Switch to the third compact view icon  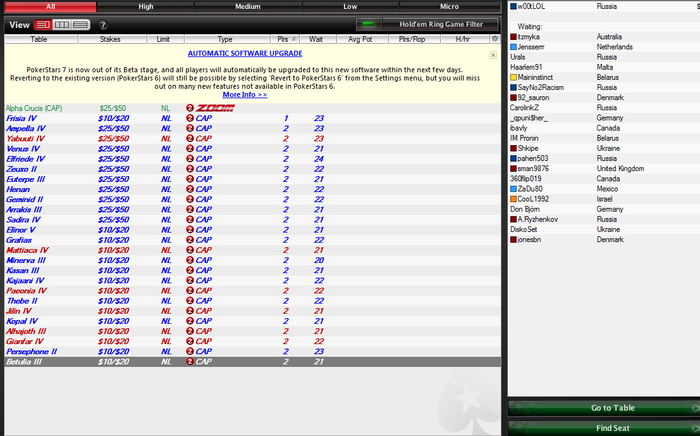click(x=80, y=25)
